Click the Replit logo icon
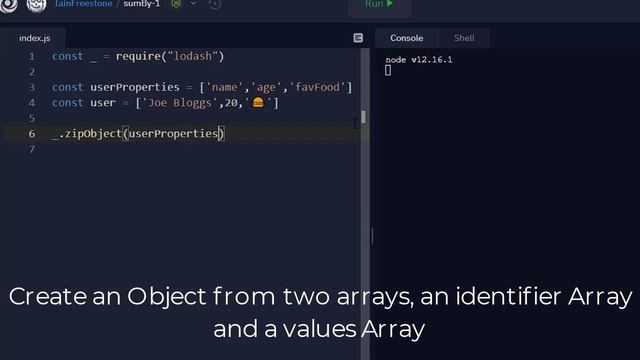 (x=8, y=5)
